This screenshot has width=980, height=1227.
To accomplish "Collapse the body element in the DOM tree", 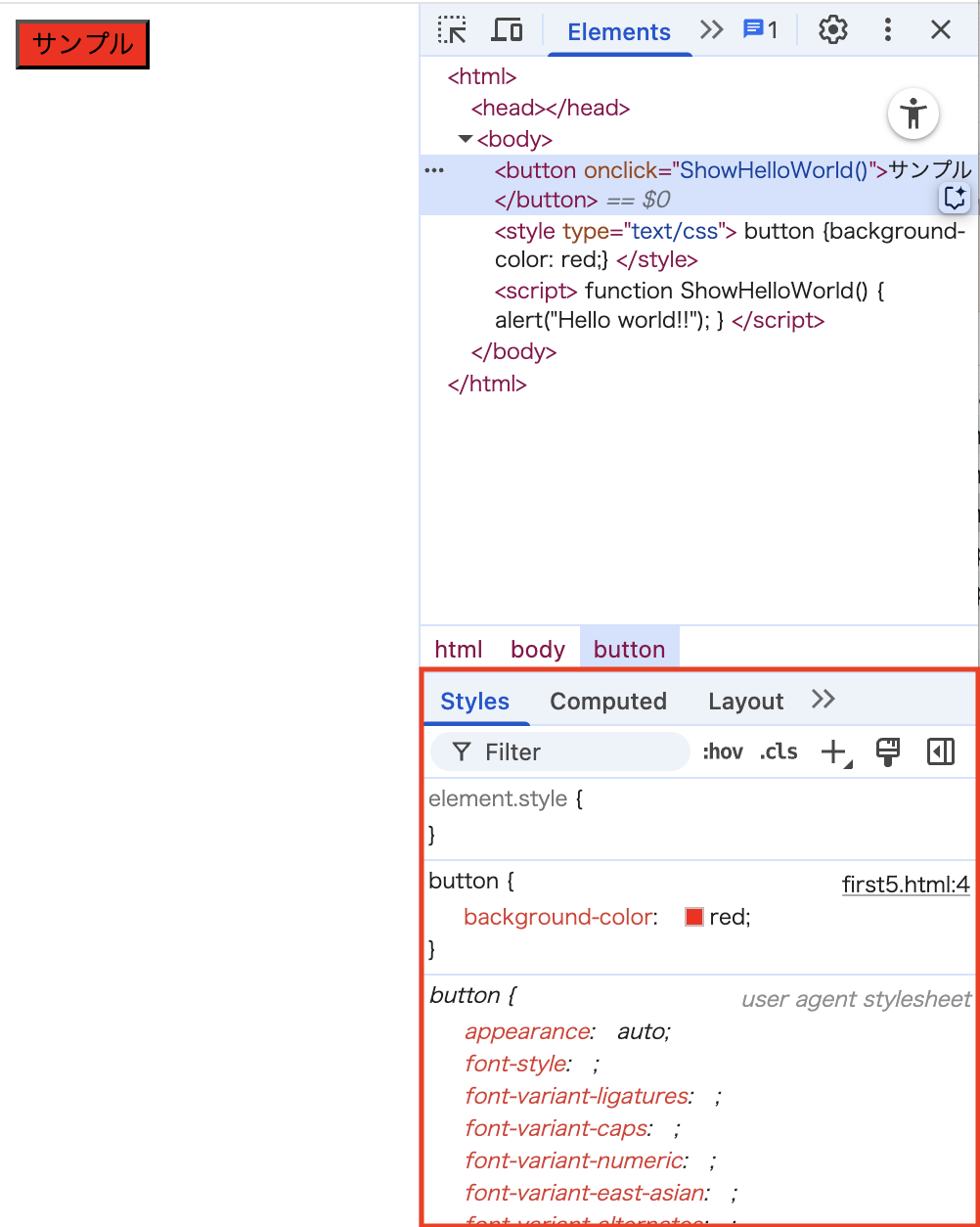I will click(x=466, y=138).
